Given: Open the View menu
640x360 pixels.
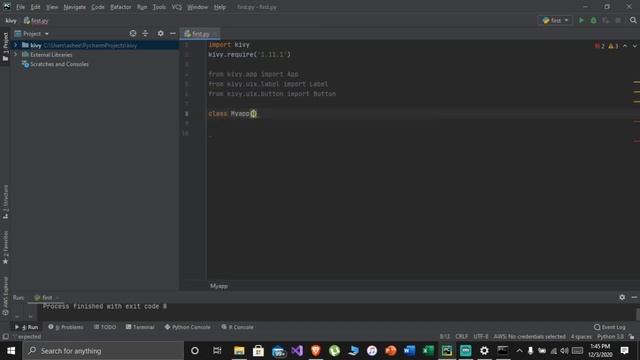Looking at the screenshot, I should tap(52, 7).
